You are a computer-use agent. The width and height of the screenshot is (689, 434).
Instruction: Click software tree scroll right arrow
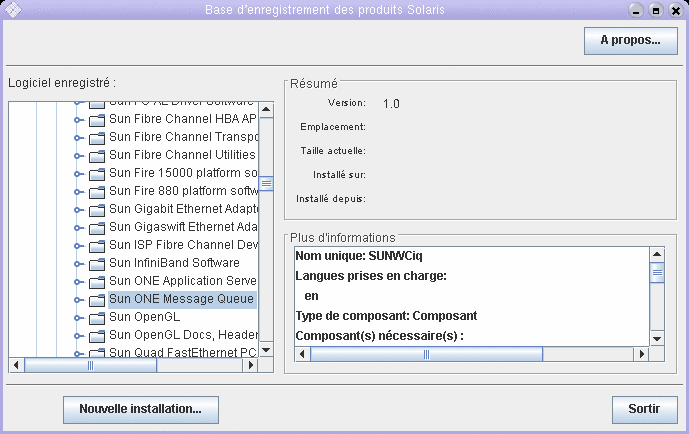tap(251, 365)
